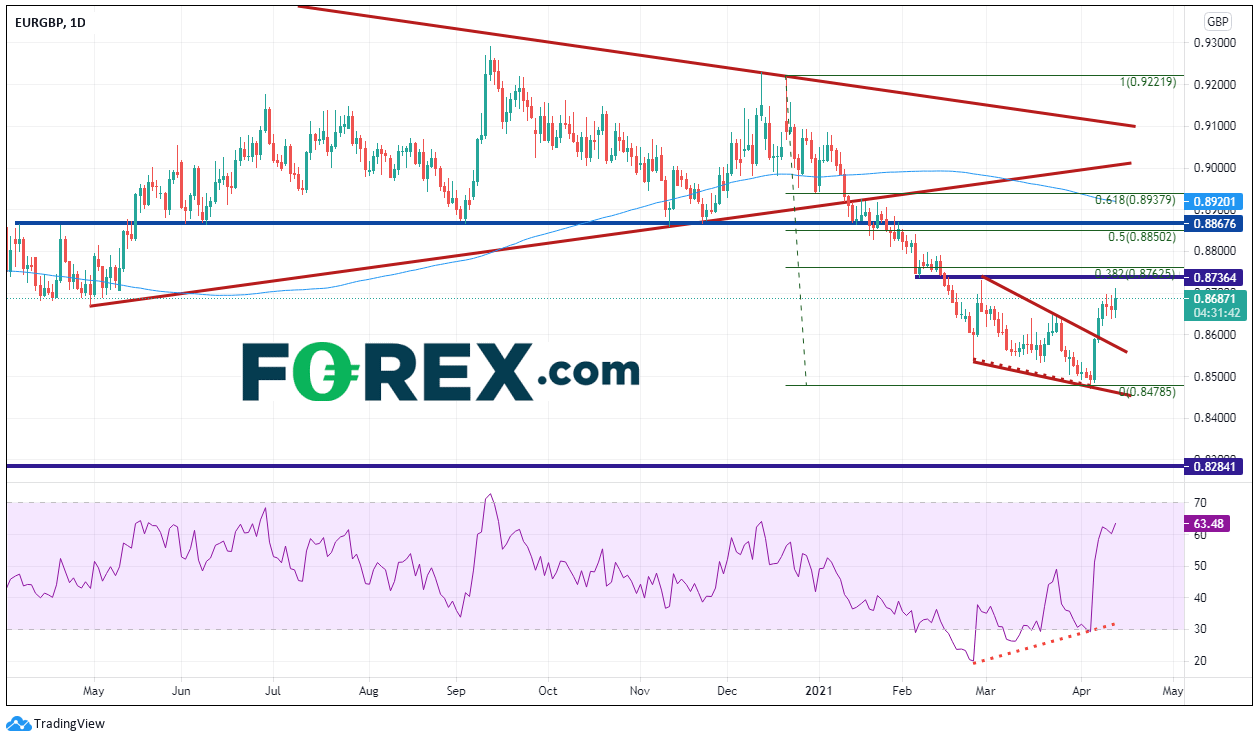The width and height of the screenshot is (1259, 742).
Task: Click the 0.88676 horizontal line price tag
Action: click(x=1214, y=225)
